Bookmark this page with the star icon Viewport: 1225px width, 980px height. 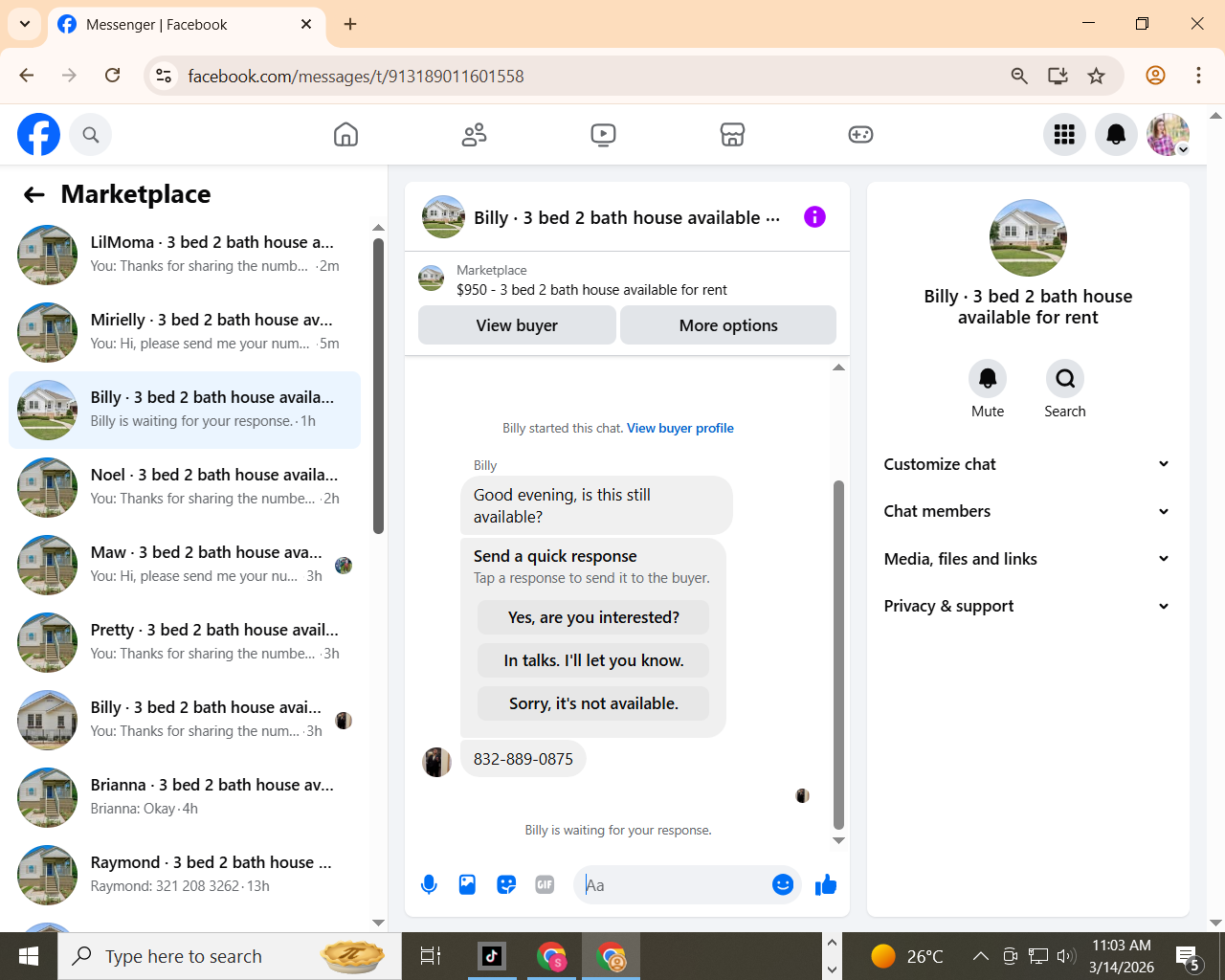click(x=1097, y=76)
